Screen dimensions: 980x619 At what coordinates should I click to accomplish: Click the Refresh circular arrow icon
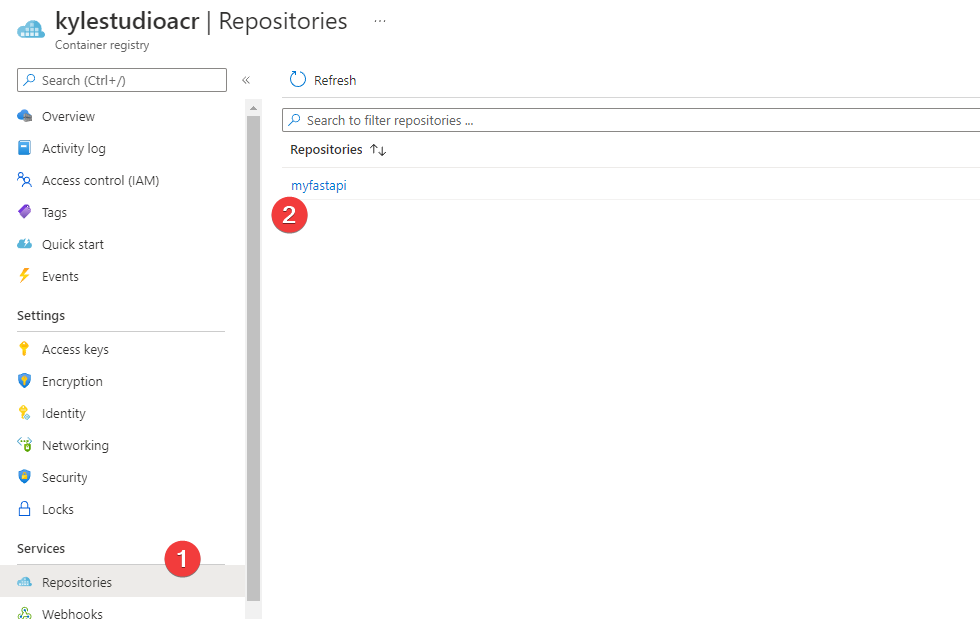(x=298, y=79)
